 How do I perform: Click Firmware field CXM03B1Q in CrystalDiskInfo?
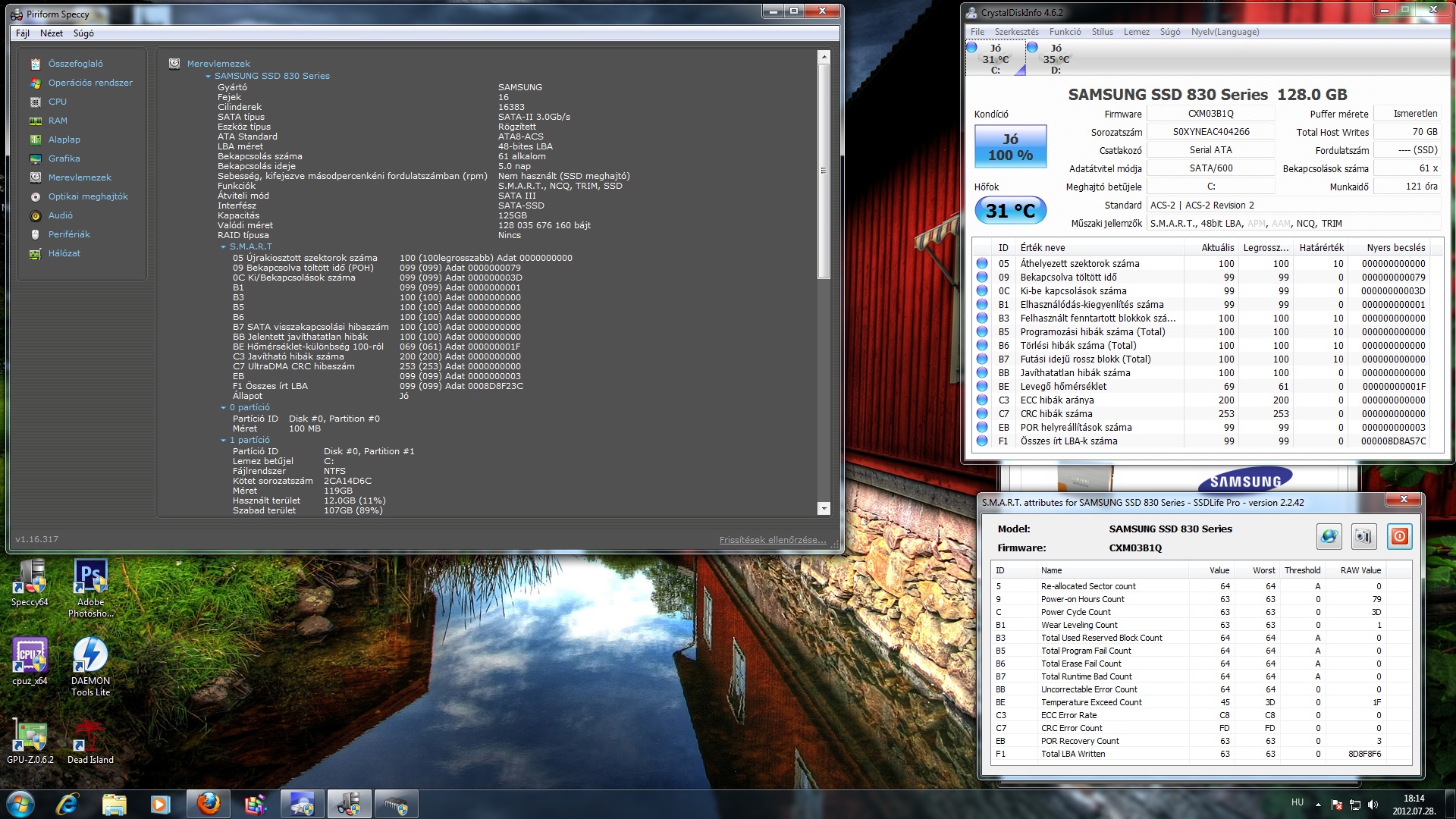(1210, 114)
